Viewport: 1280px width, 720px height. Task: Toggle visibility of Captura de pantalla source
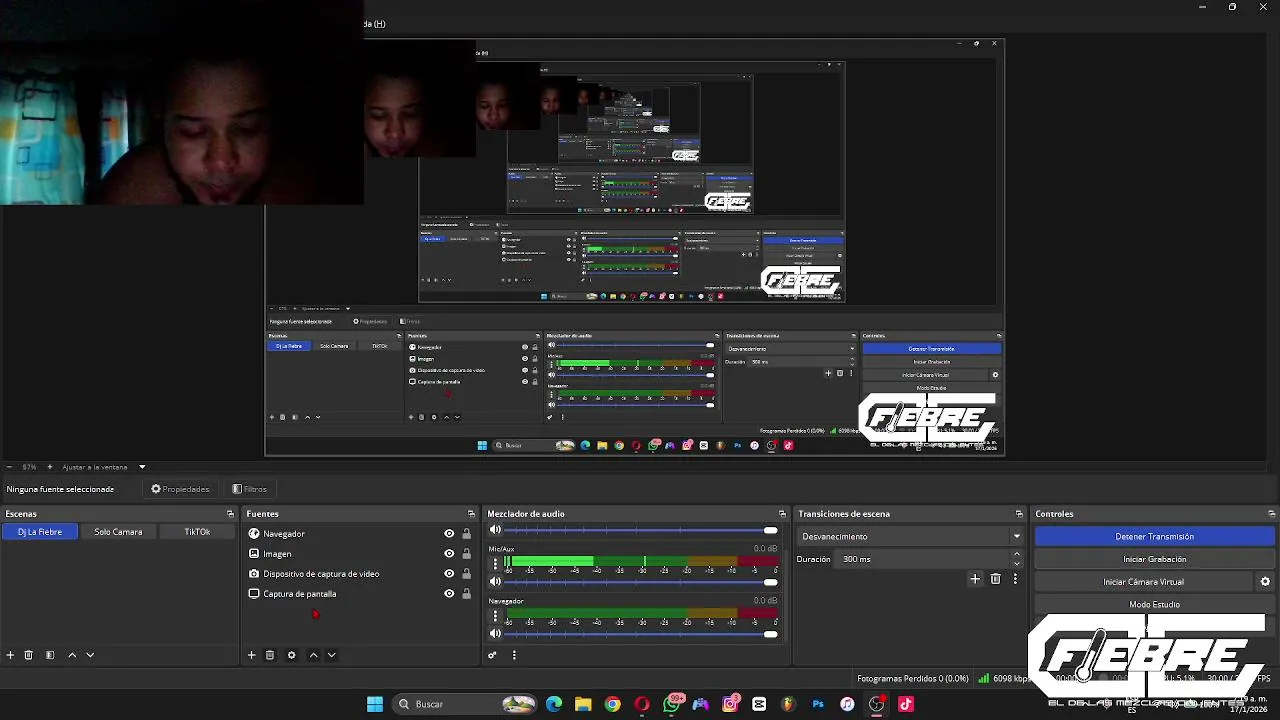pyautogui.click(x=449, y=594)
